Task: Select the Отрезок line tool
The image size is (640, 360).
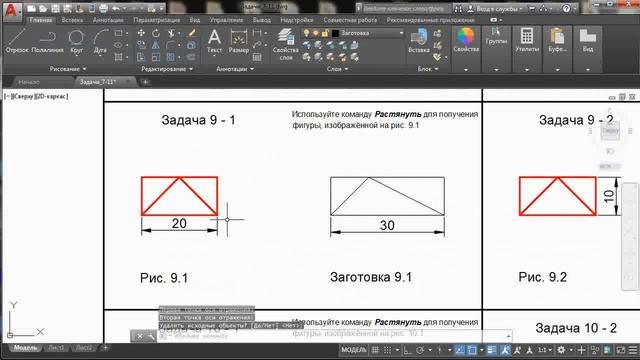Action: click(17, 41)
